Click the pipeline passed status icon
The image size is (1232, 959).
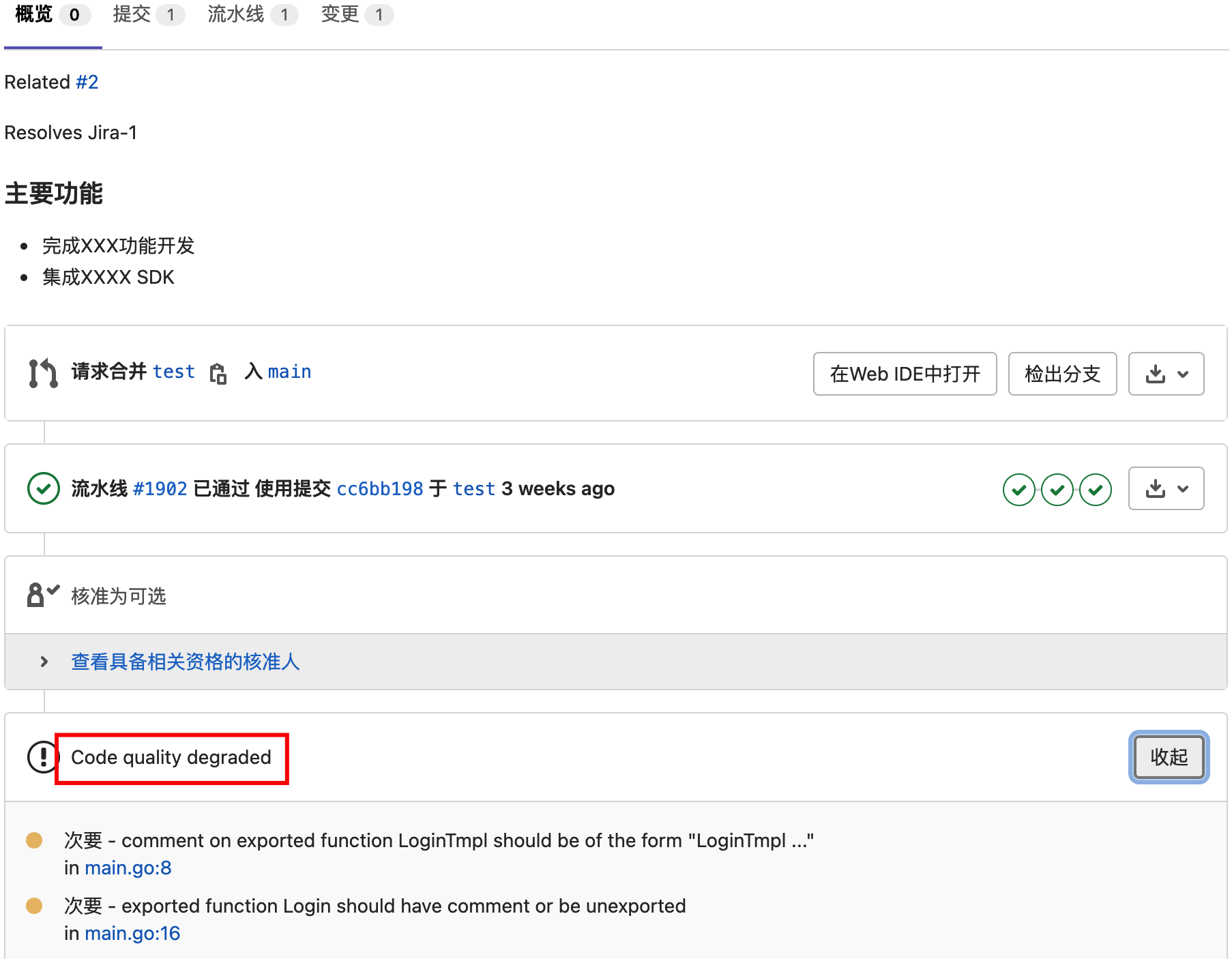pyautogui.click(x=43, y=489)
